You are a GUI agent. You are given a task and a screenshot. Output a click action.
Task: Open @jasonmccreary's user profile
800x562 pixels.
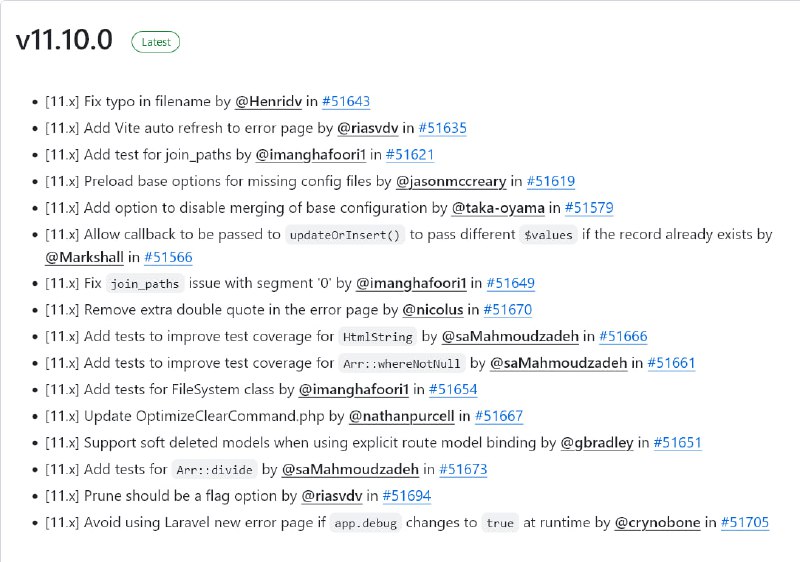pos(451,181)
